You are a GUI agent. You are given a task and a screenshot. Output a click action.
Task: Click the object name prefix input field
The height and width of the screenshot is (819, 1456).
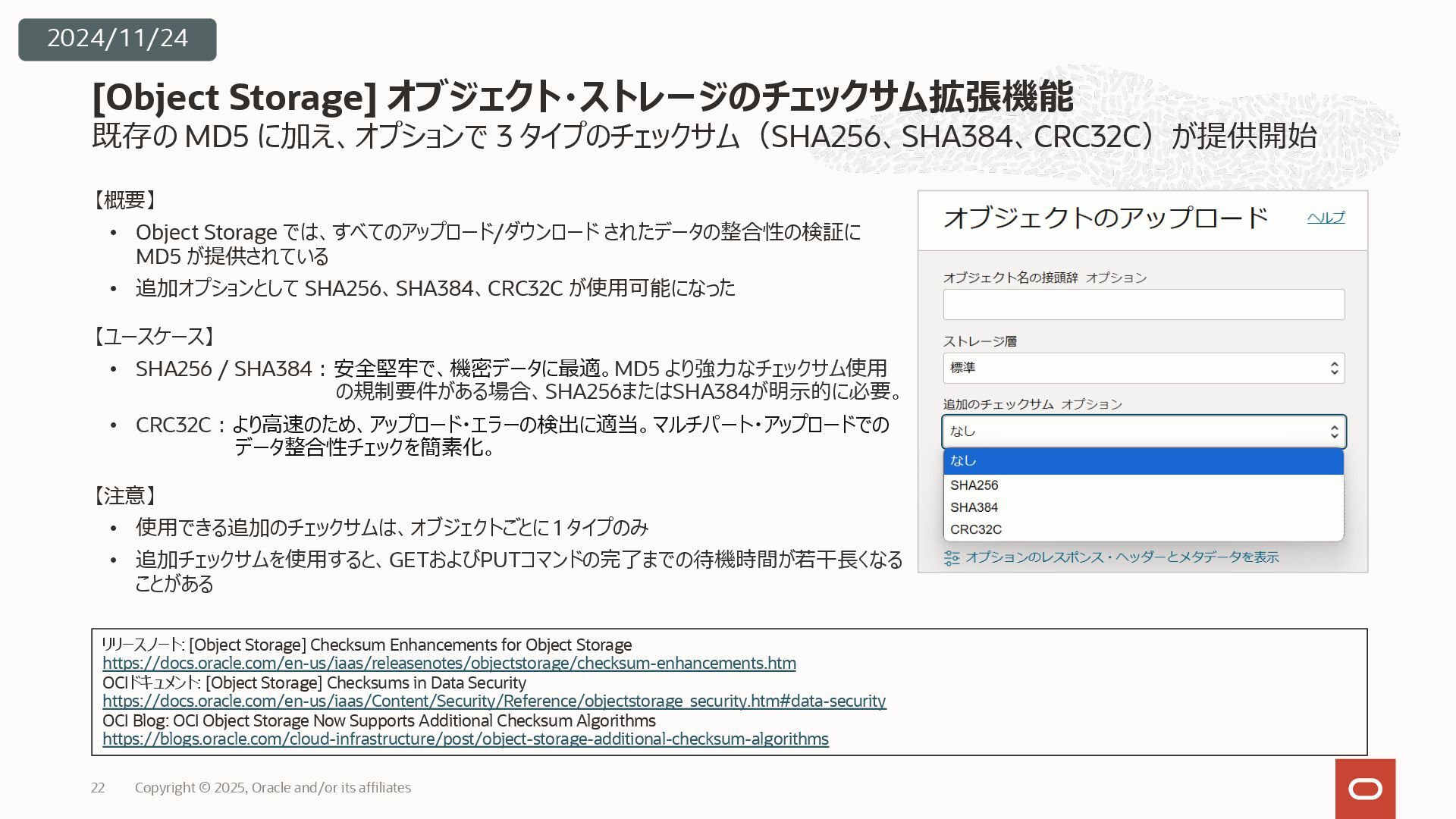pyautogui.click(x=1143, y=305)
